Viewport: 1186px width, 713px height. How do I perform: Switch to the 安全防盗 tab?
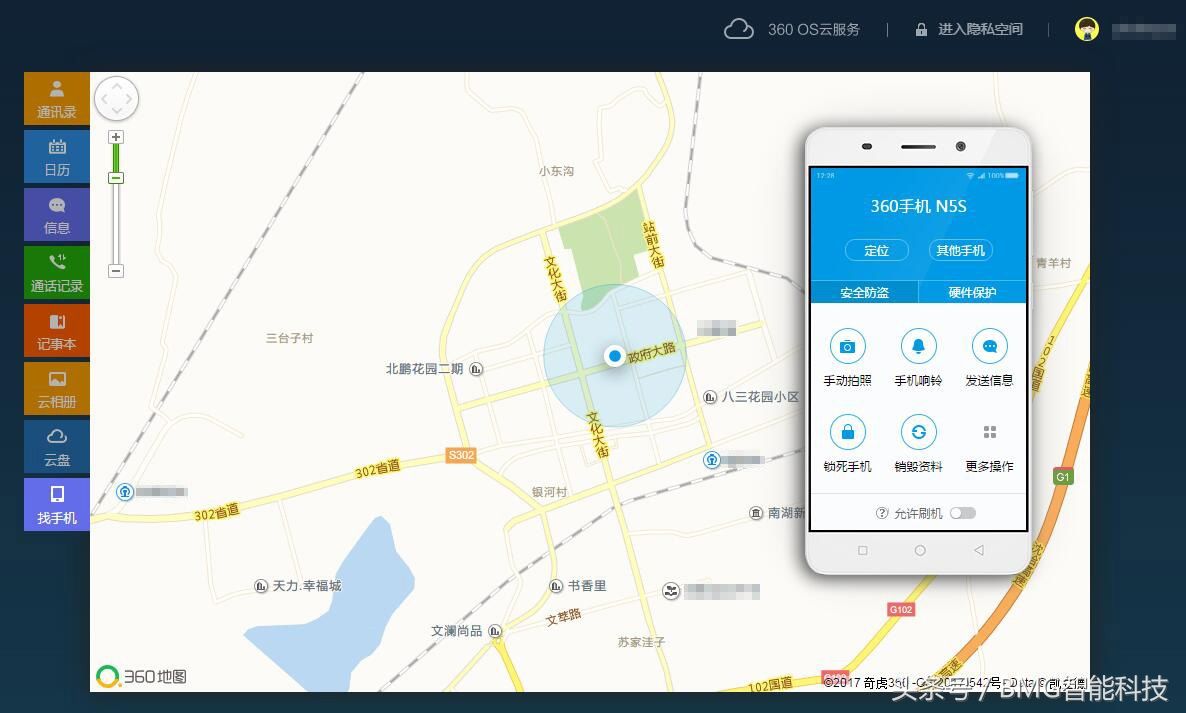864,293
